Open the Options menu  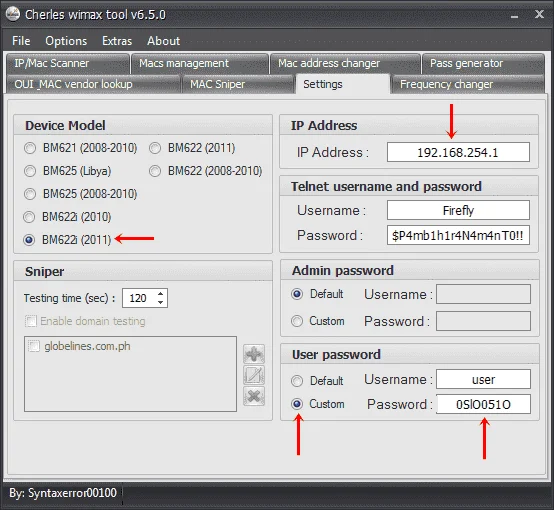tap(66, 41)
